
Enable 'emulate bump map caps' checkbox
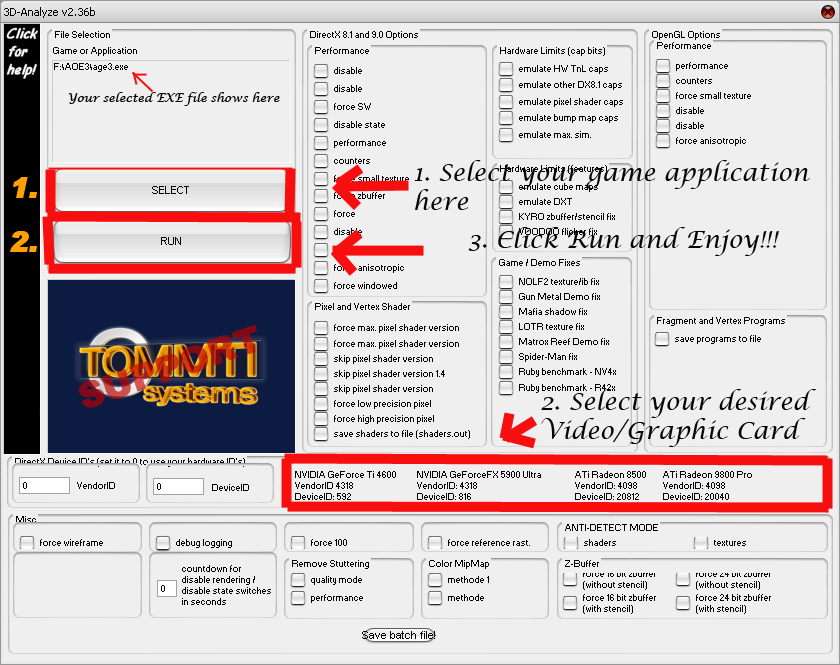506,118
